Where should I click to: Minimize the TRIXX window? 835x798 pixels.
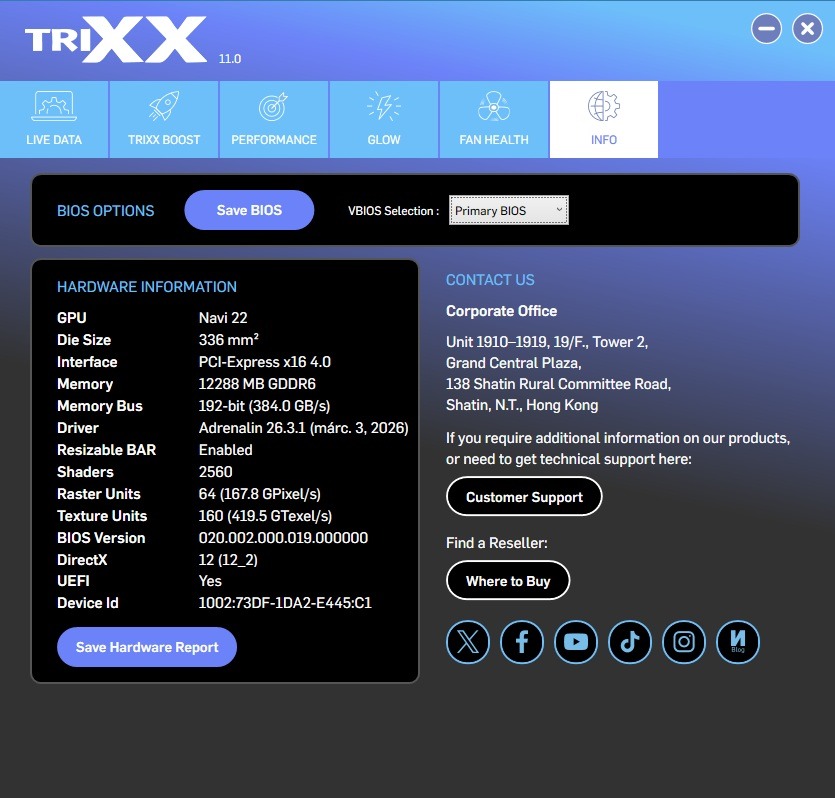(x=766, y=29)
